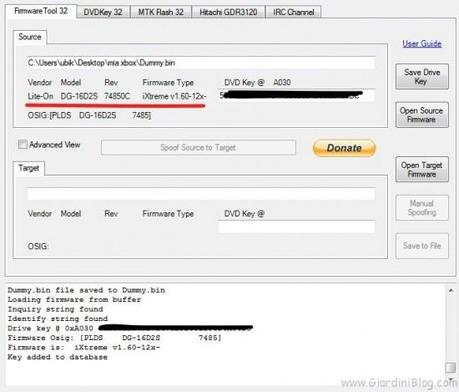
Task: Click the source 'OSIG:[PLDS DG-16D2S 7485]' line
Action: click(89, 115)
